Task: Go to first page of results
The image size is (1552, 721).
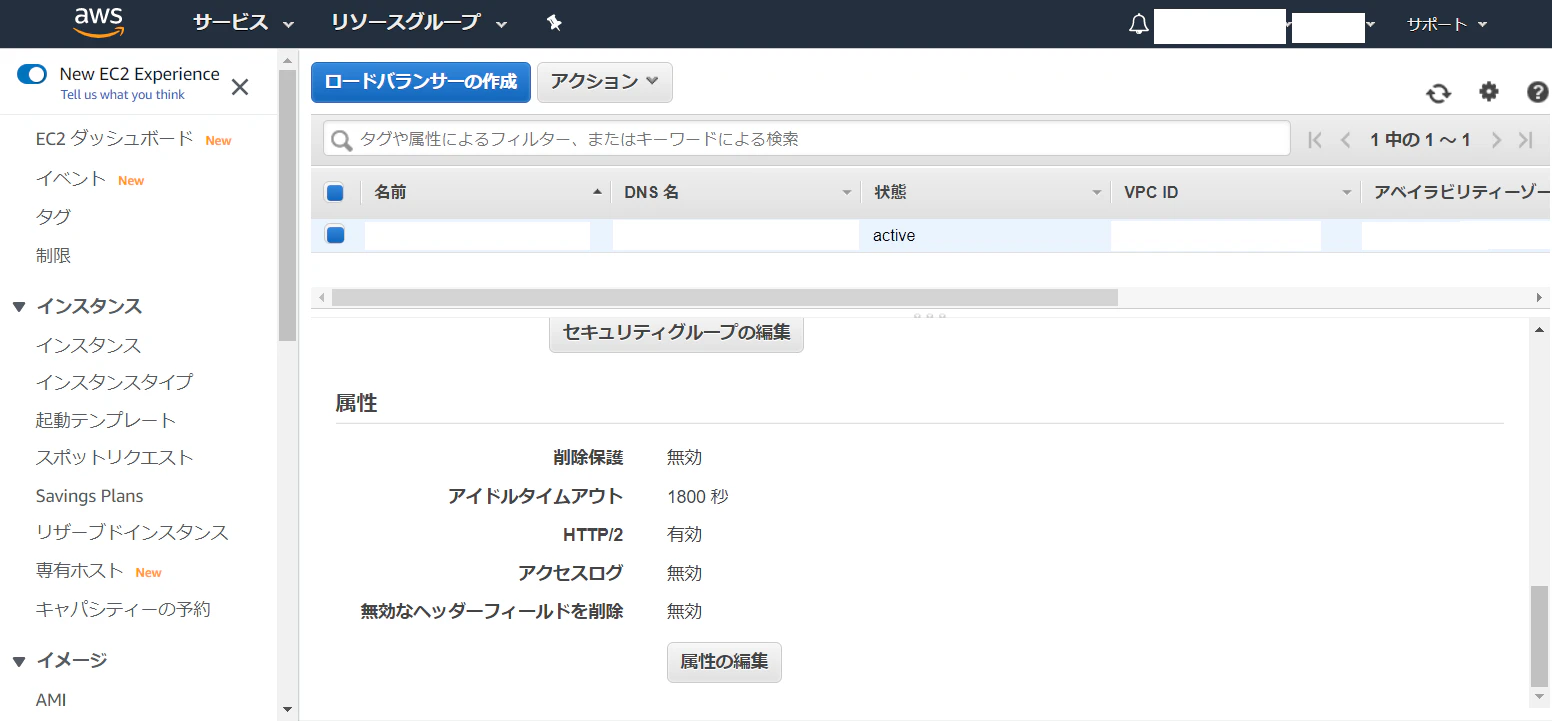Action: (1315, 140)
